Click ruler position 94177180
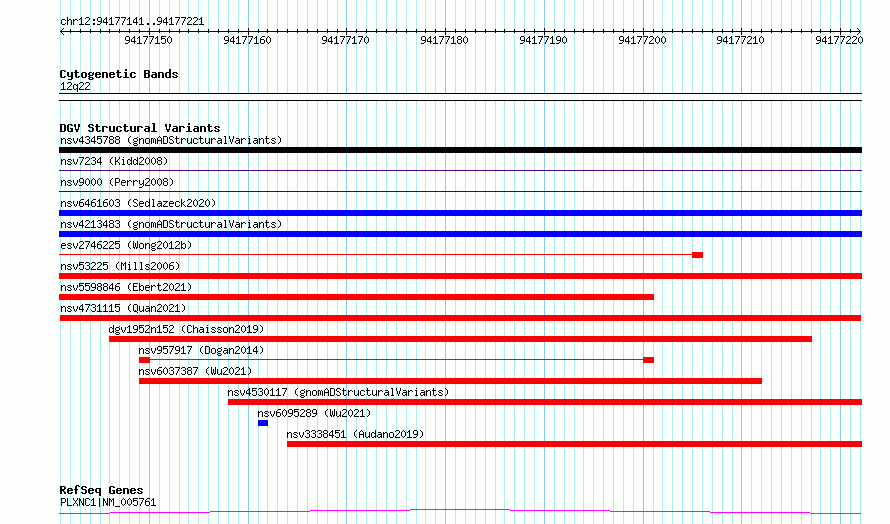The image size is (890, 524). click(444, 40)
